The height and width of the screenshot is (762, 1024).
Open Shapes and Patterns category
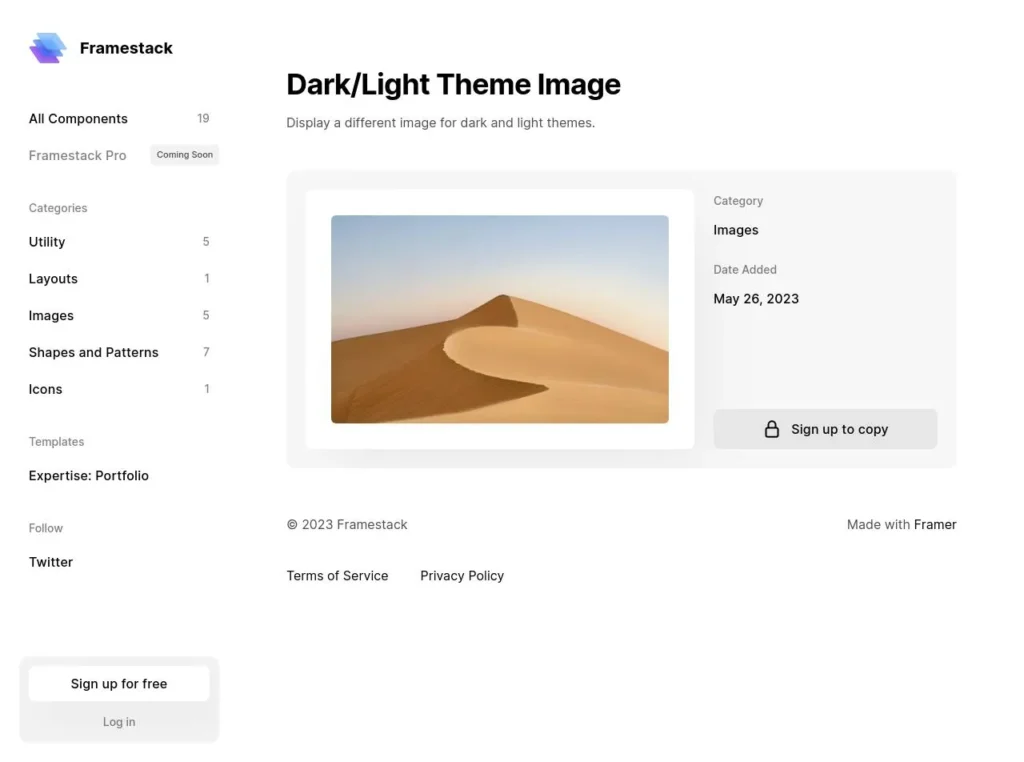119,353
